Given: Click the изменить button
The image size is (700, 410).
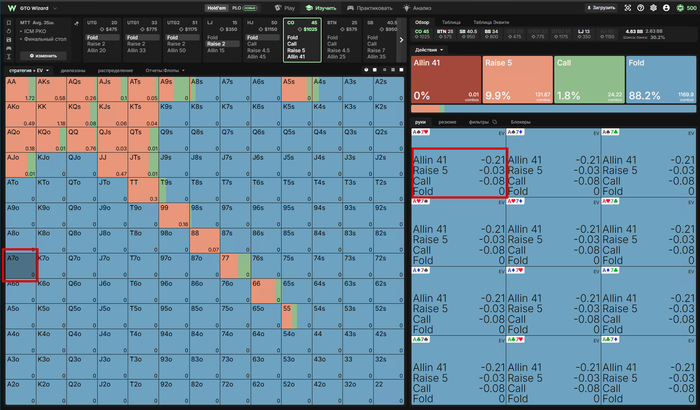Looking at the screenshot, I should pyautogui.click(x=43, y=56).
